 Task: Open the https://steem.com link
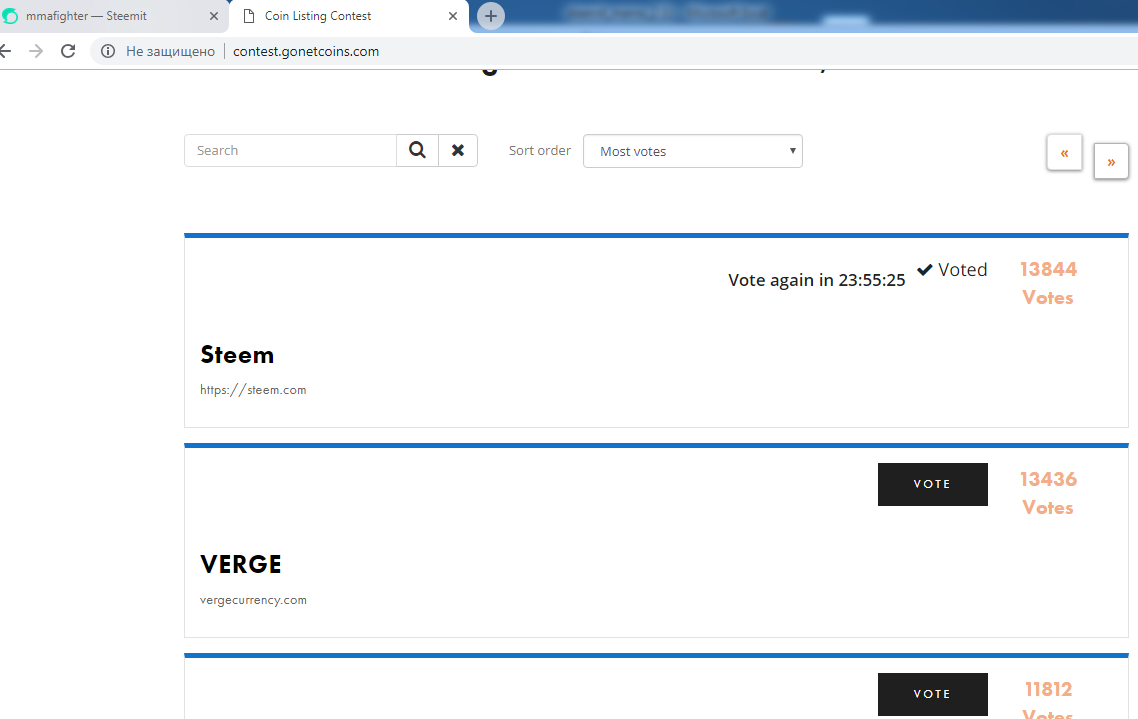coord(253,390)
